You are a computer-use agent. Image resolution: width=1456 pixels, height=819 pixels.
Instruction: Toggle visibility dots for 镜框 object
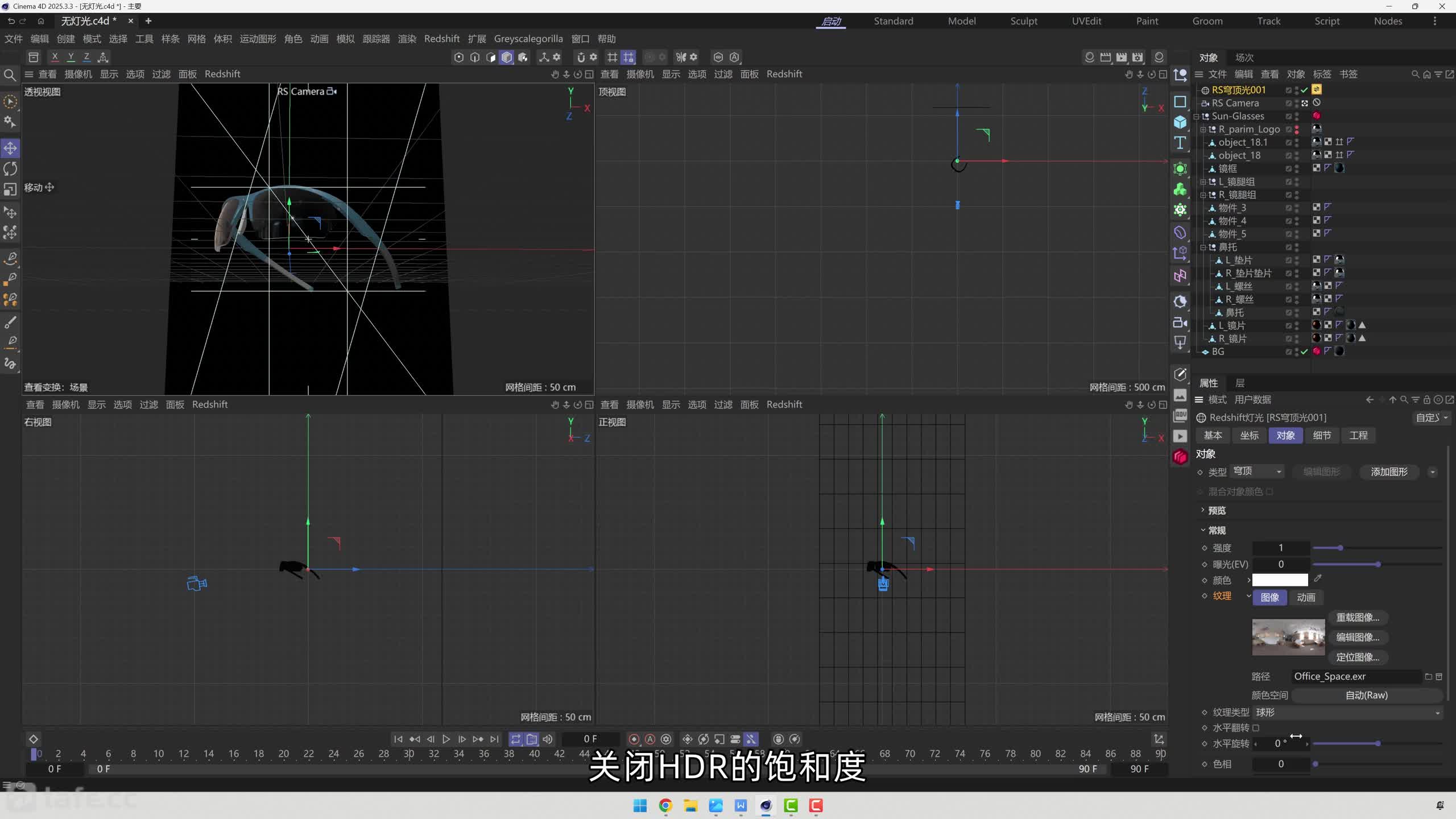[x=1297, y=169]
